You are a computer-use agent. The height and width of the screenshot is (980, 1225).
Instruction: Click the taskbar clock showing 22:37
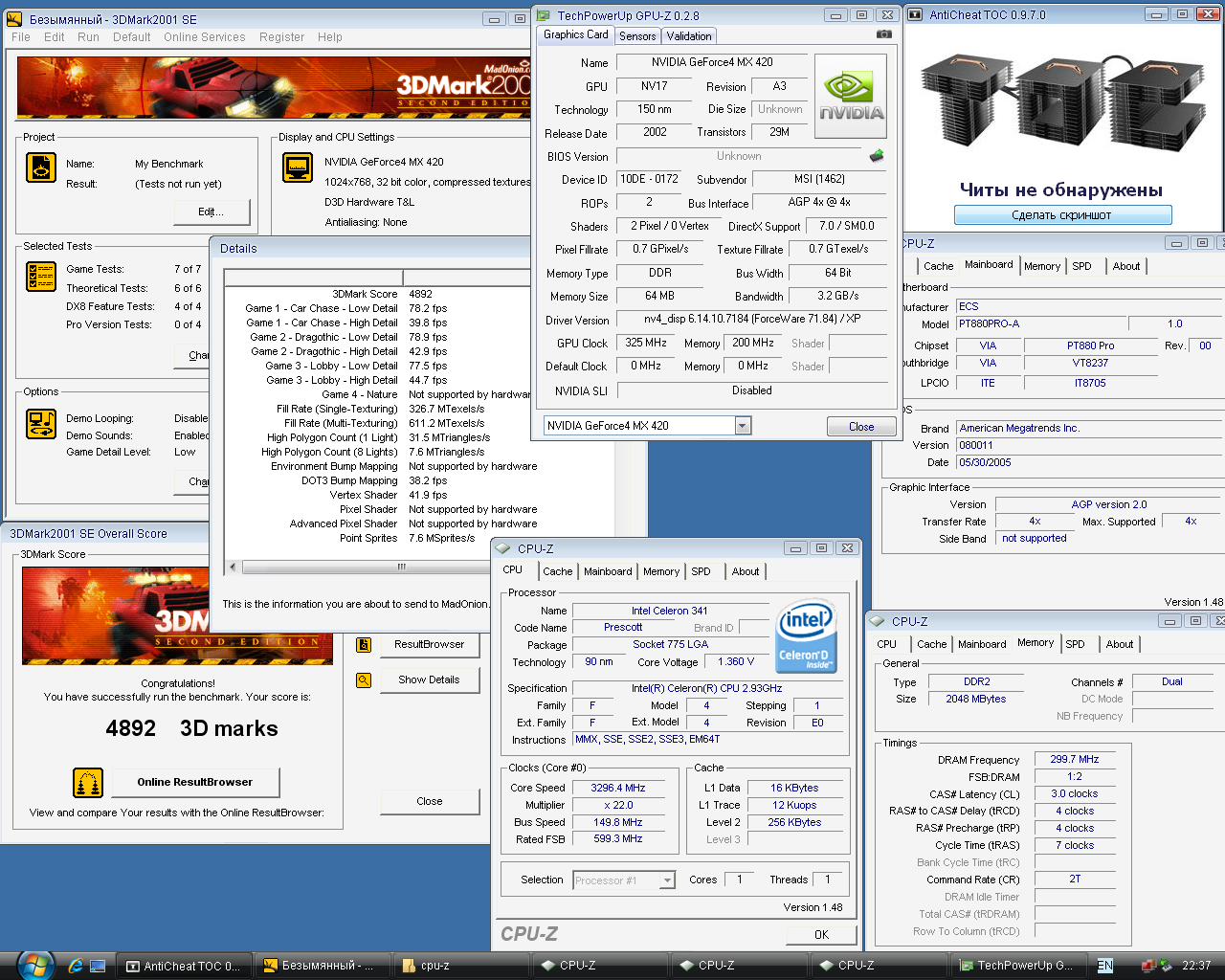point(1196,966)
